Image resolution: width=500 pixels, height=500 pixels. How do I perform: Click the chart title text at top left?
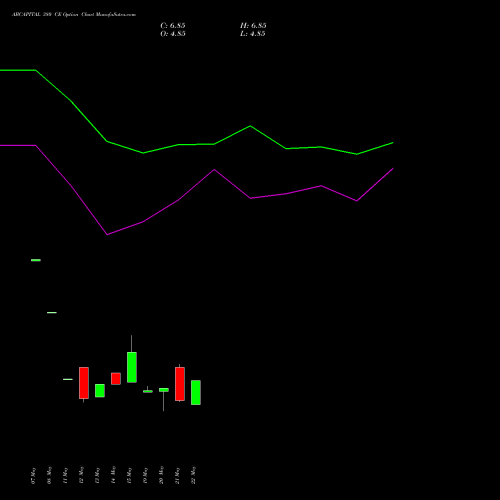(x=74, y=15)
